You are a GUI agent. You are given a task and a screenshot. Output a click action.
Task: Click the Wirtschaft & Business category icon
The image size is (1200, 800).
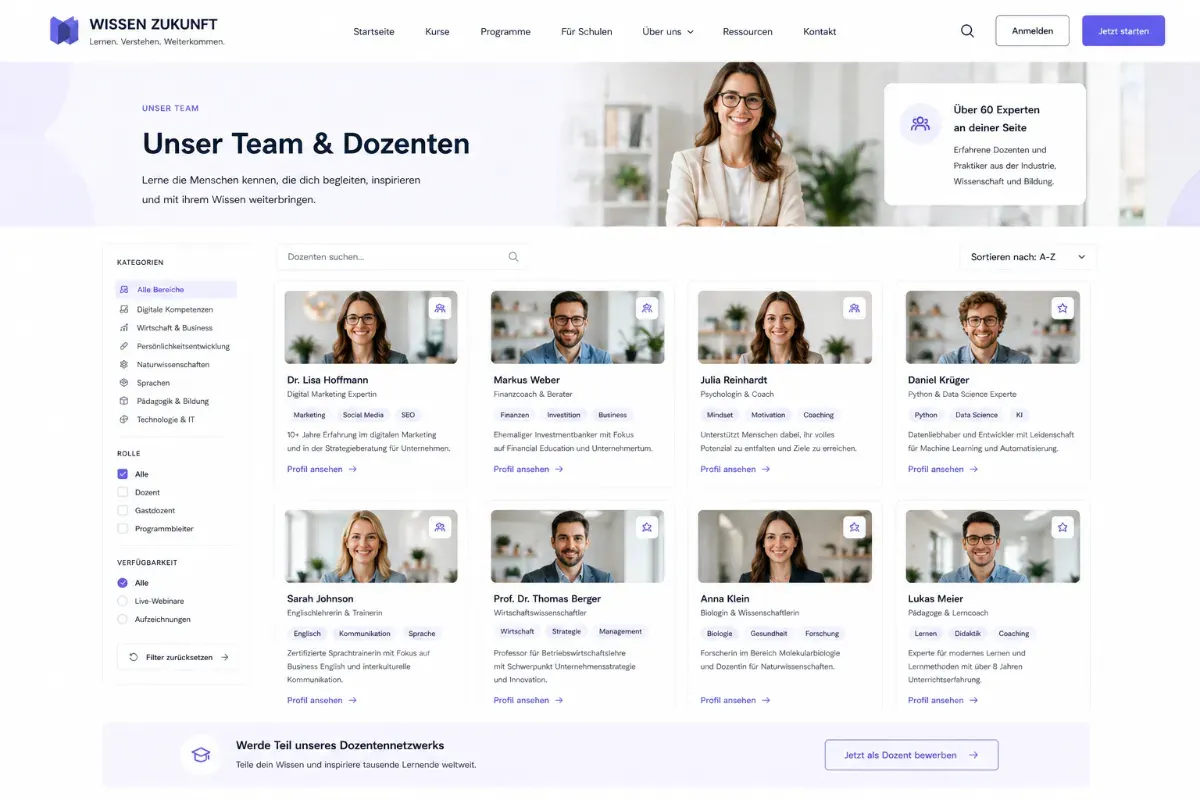[124, 328]
